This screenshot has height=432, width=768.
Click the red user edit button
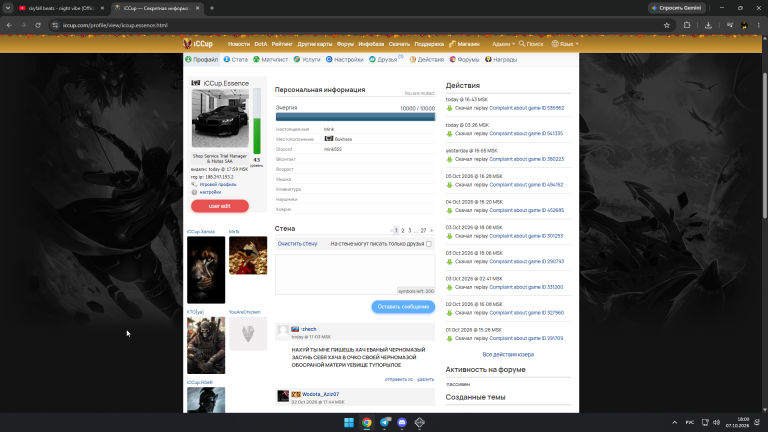220,206
